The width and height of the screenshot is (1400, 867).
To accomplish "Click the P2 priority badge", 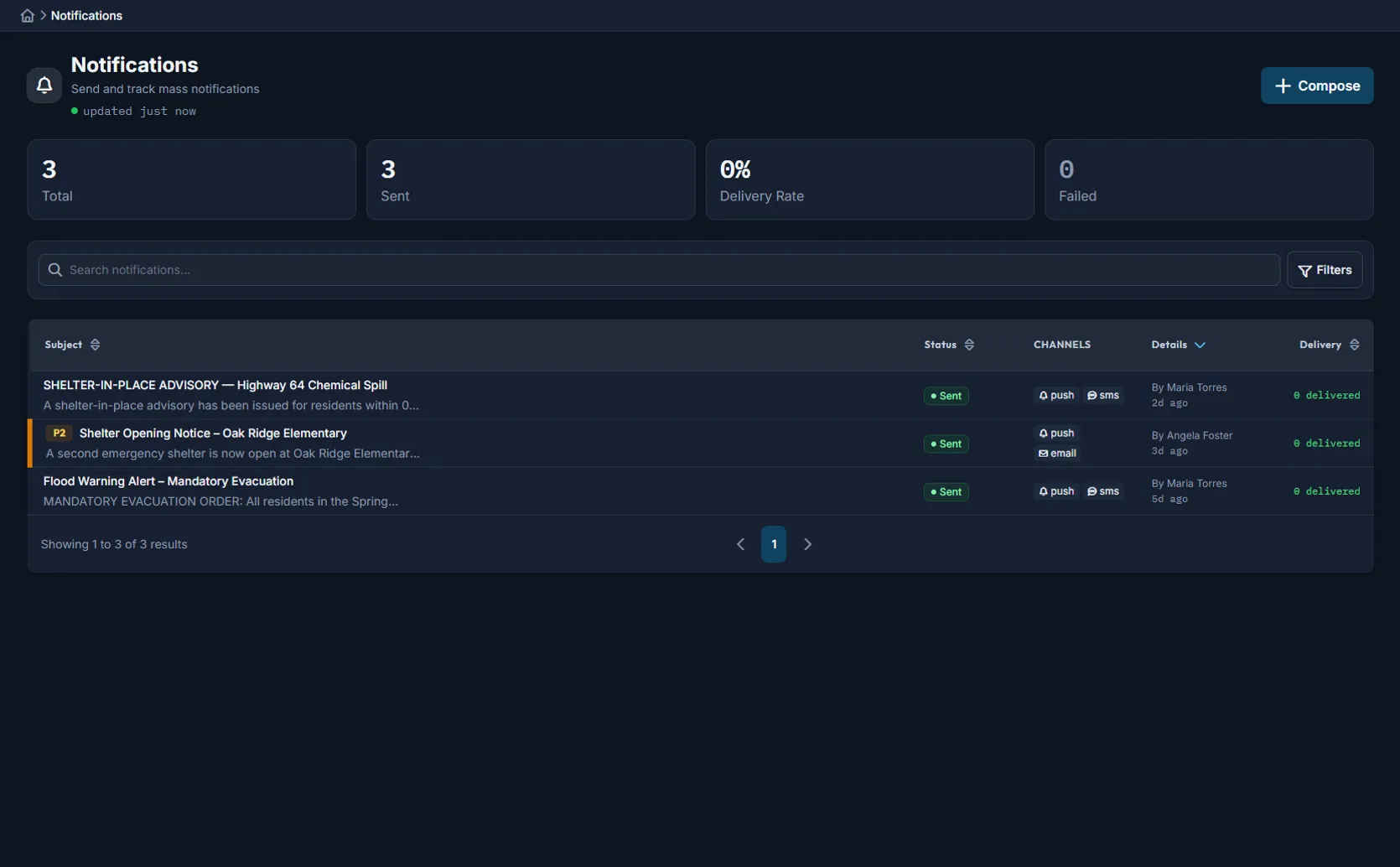I will (x=59, y=433).
